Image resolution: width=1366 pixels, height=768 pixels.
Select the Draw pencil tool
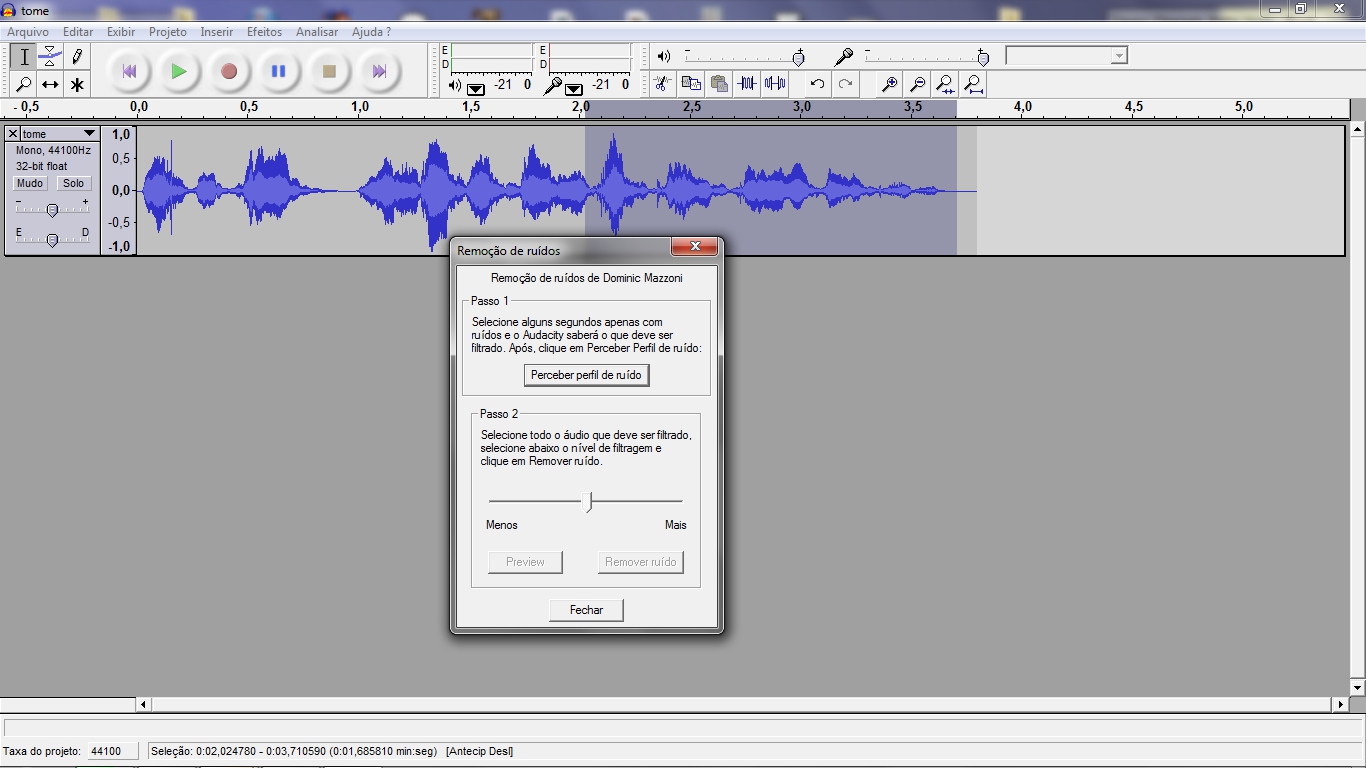coord(77,57)
